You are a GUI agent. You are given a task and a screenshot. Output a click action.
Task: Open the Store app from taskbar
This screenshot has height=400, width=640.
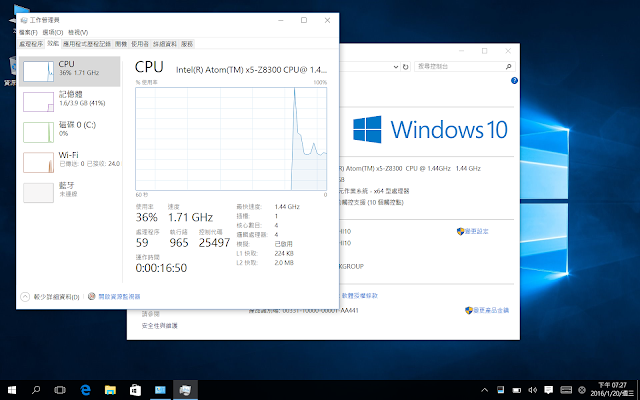[135, 390]
